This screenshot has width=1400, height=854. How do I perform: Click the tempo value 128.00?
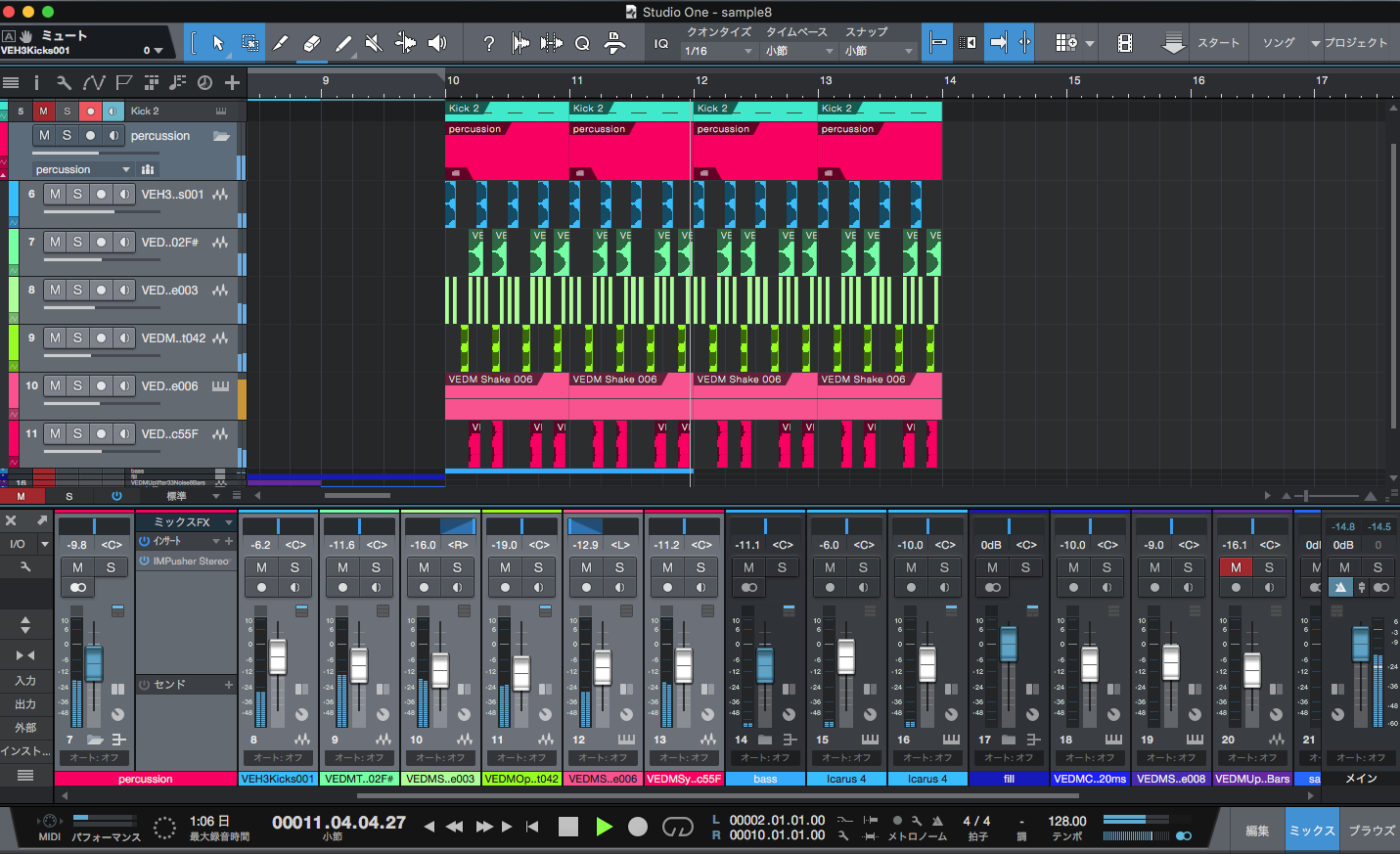1067,821
